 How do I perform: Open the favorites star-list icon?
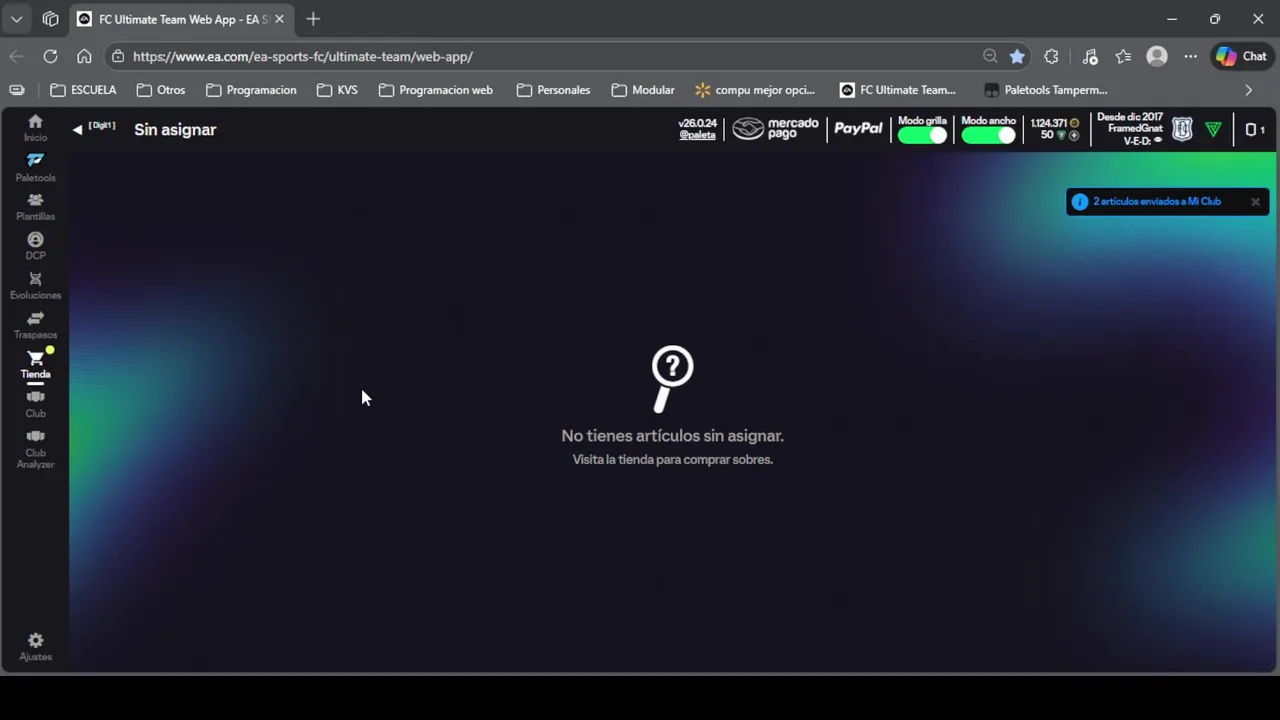point(1123,57)
